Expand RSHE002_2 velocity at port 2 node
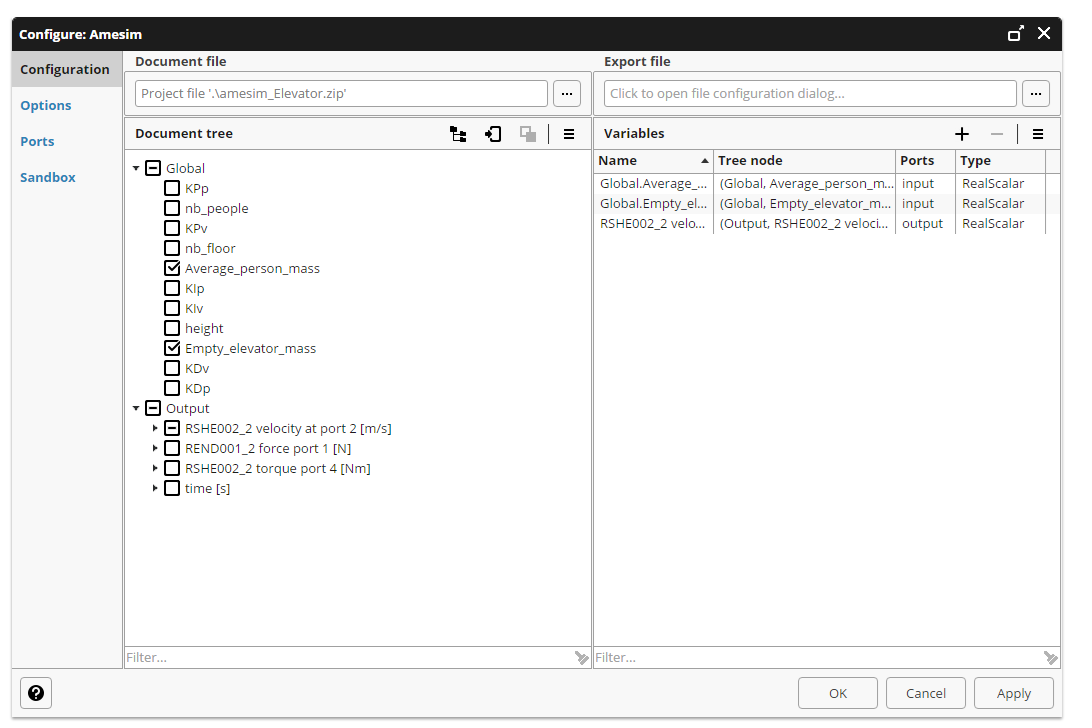Screen dimensions: 1092x728 click(x=155, y=428)
